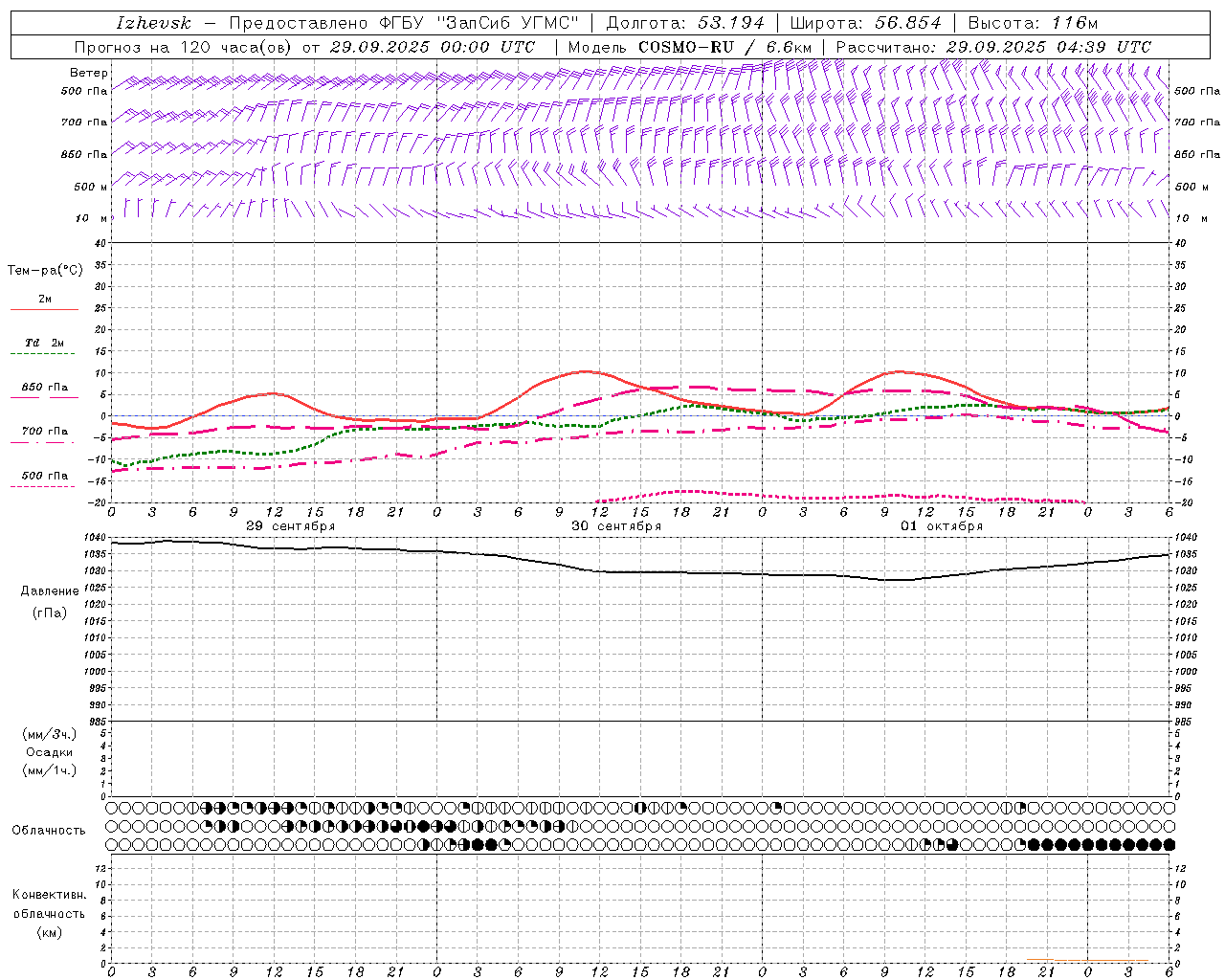Click the '(км)' unit label under convective cloudiness

[49, 932]
